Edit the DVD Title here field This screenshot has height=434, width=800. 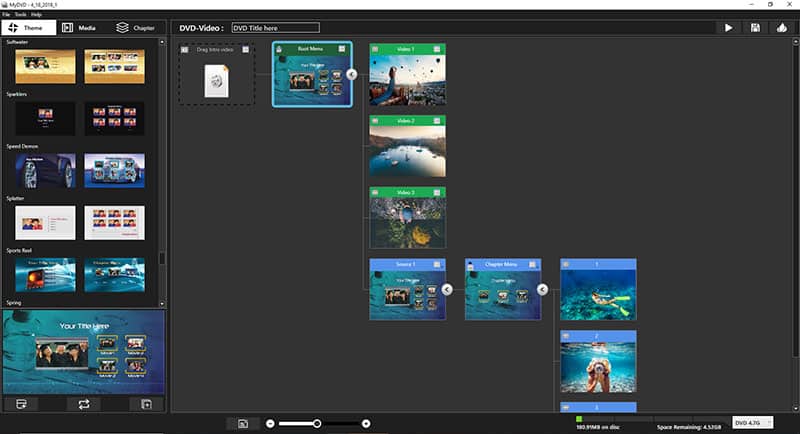[x=276, y=28]
